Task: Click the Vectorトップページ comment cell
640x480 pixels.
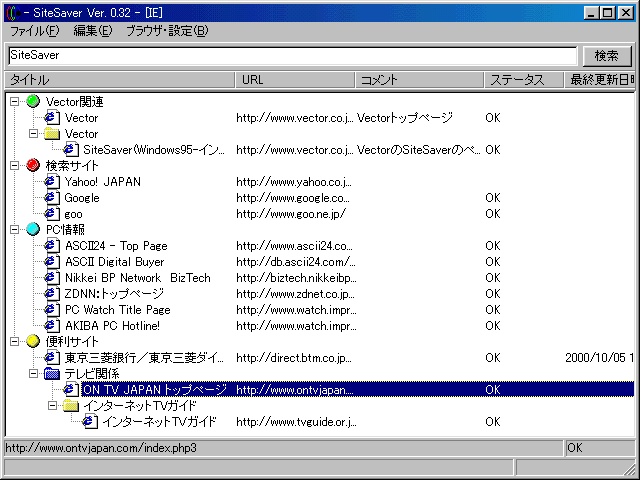Action: pos(405,118)
